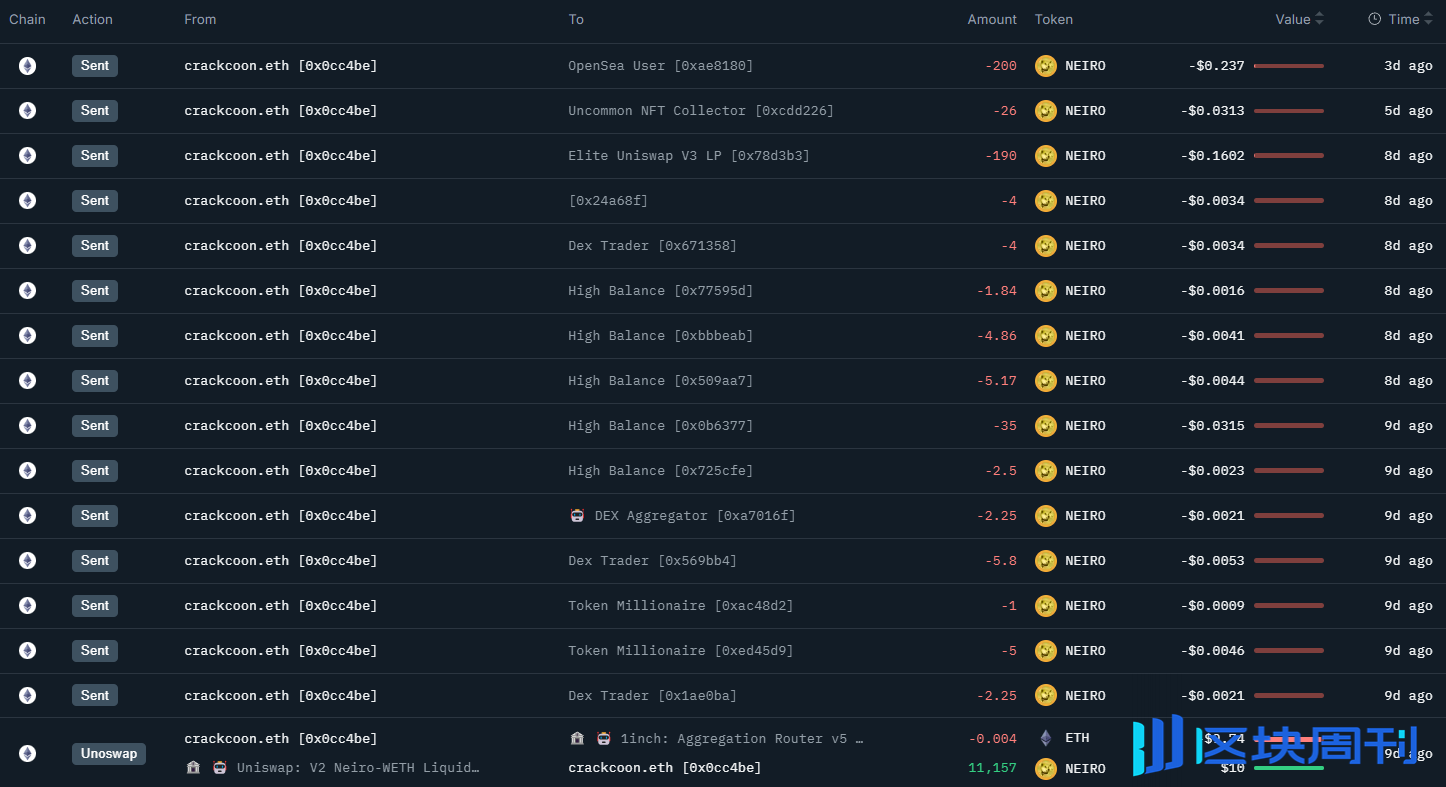This screenshot has width=1446, height=787.
Task: Click NEIRO token icon in the -1 row
Action: pyautogui.click(x=1046, y=606)
